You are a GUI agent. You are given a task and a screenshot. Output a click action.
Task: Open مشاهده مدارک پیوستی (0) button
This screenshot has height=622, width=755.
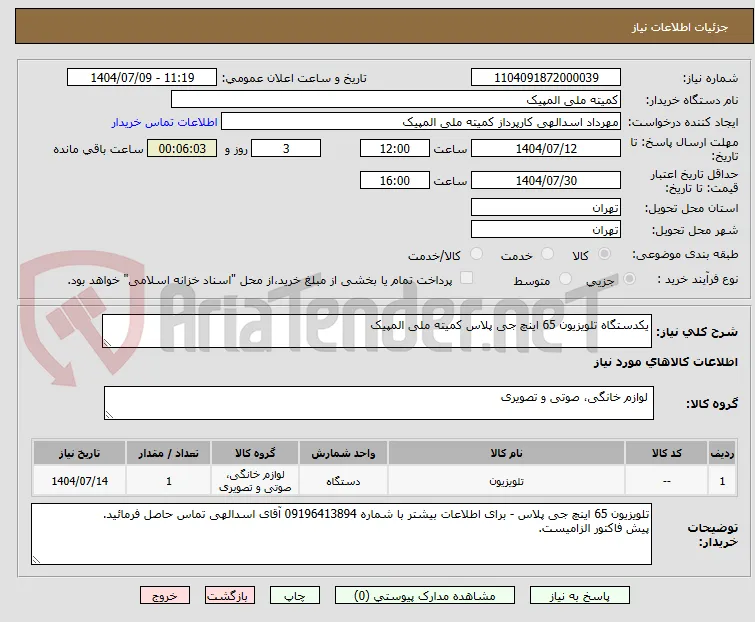pos(425,596)
